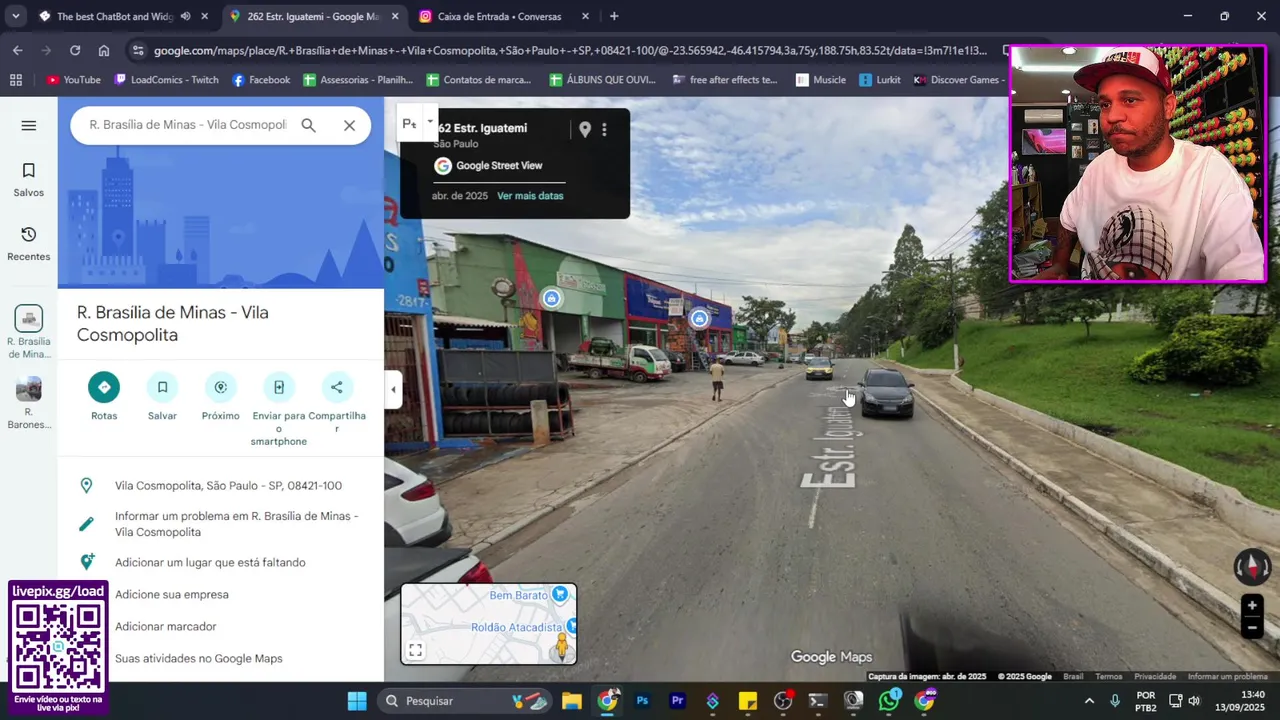This screenshot has width=1280, height=720.
Task: Open Lurkit bookmark
Action: pyautogui.click(x=879, y=80)
